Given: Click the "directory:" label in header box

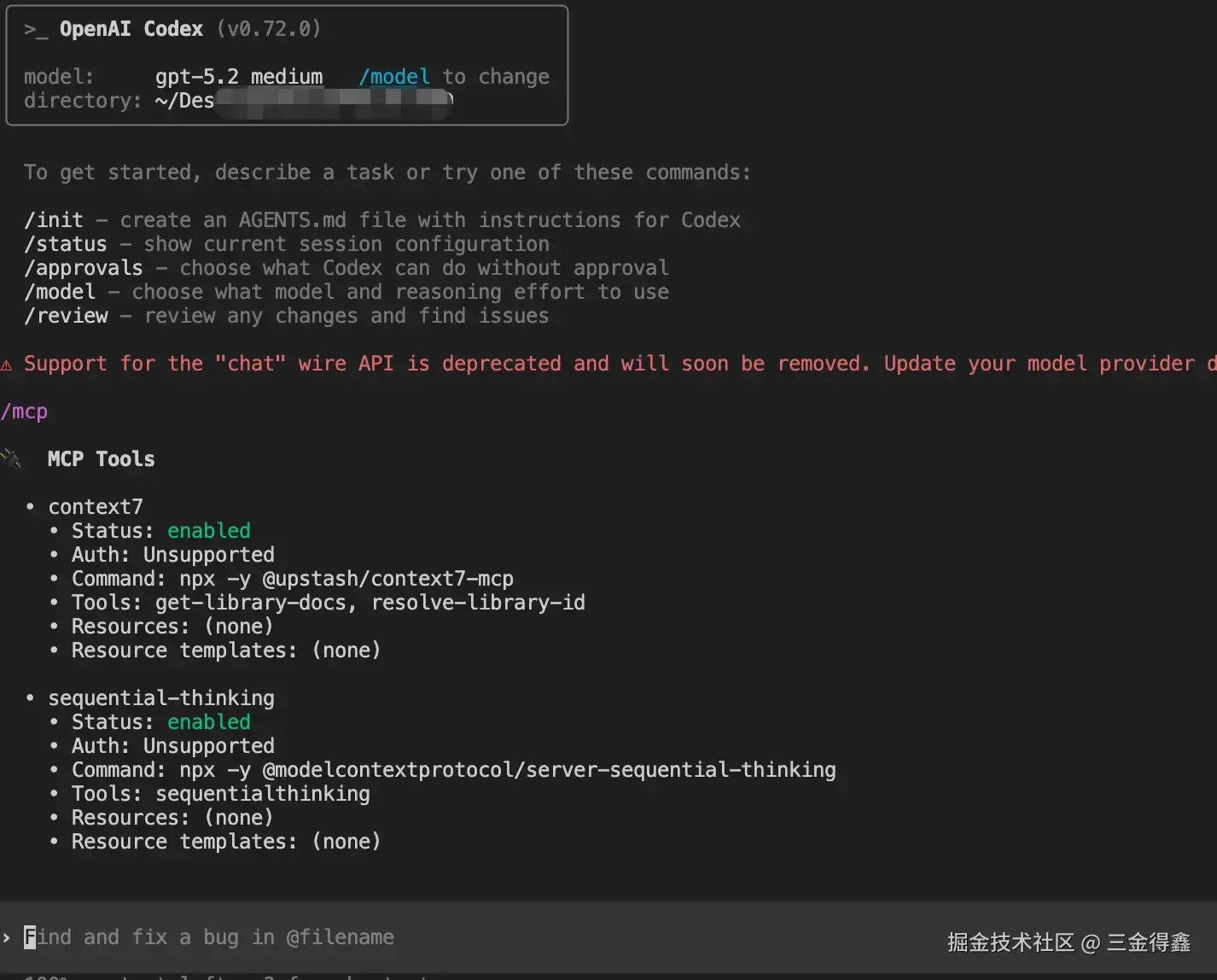Looking at the screenshot, I should pos(83,101).
